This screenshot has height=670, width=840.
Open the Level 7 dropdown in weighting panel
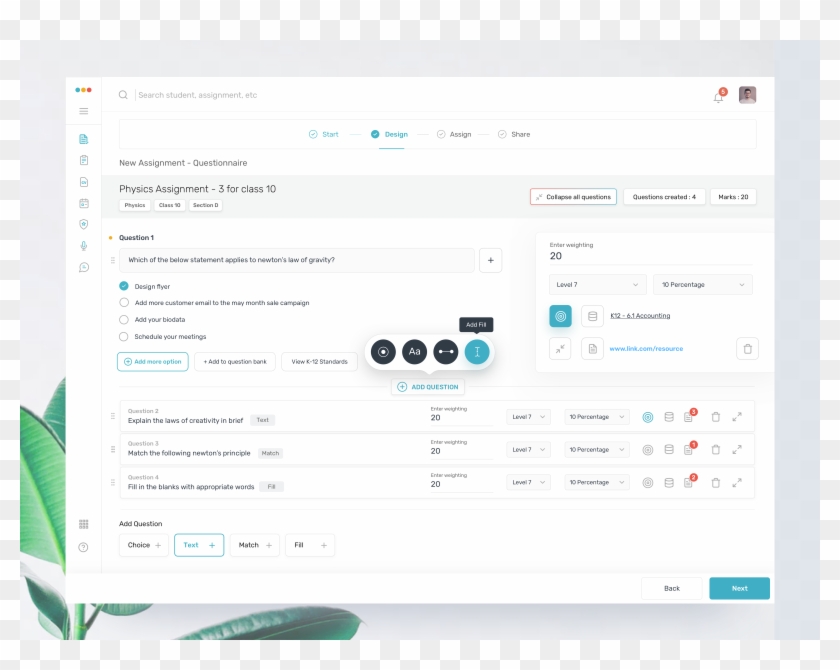597,285
